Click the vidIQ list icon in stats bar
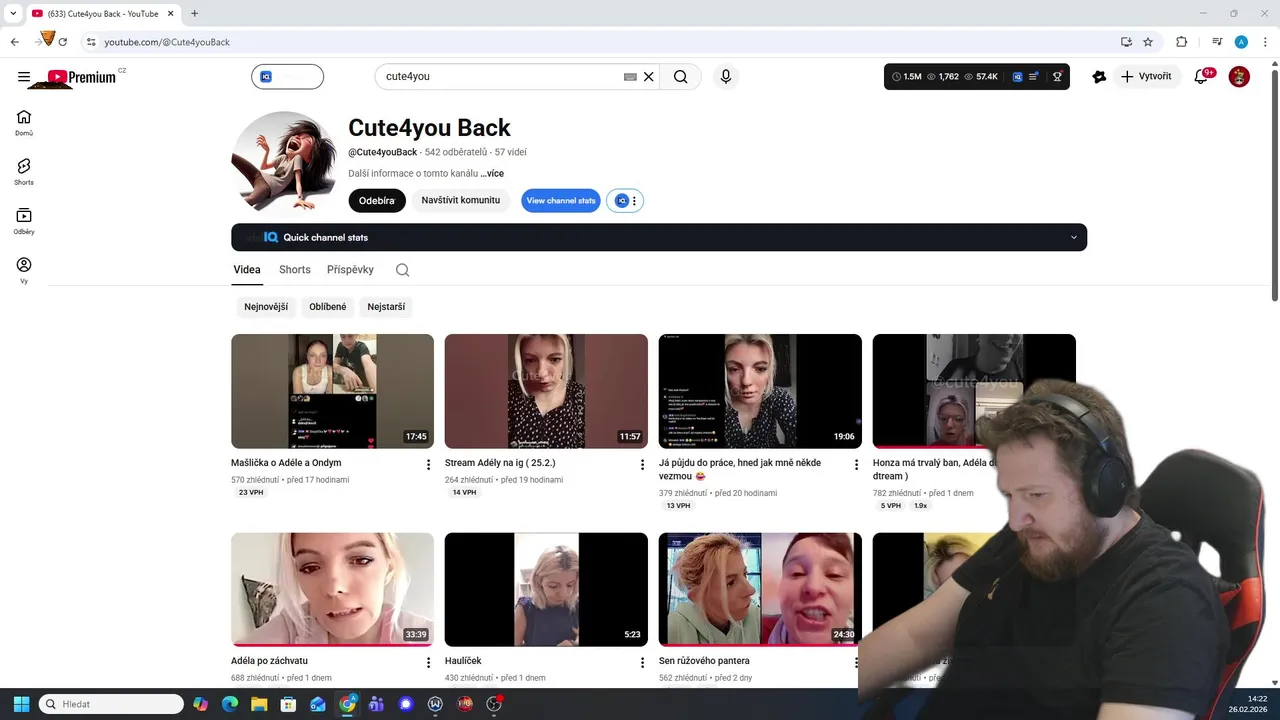Image resolution: width=1280 pixels, height=720 pixels. (x=1034, y=77)
